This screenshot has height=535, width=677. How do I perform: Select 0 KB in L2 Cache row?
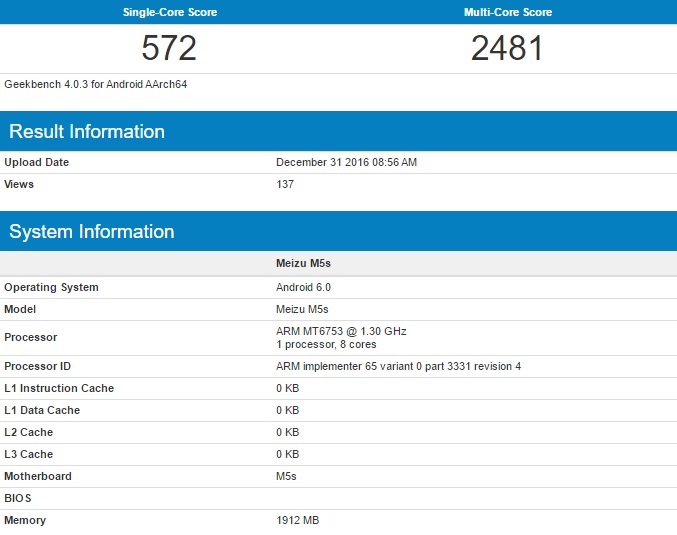288,433
